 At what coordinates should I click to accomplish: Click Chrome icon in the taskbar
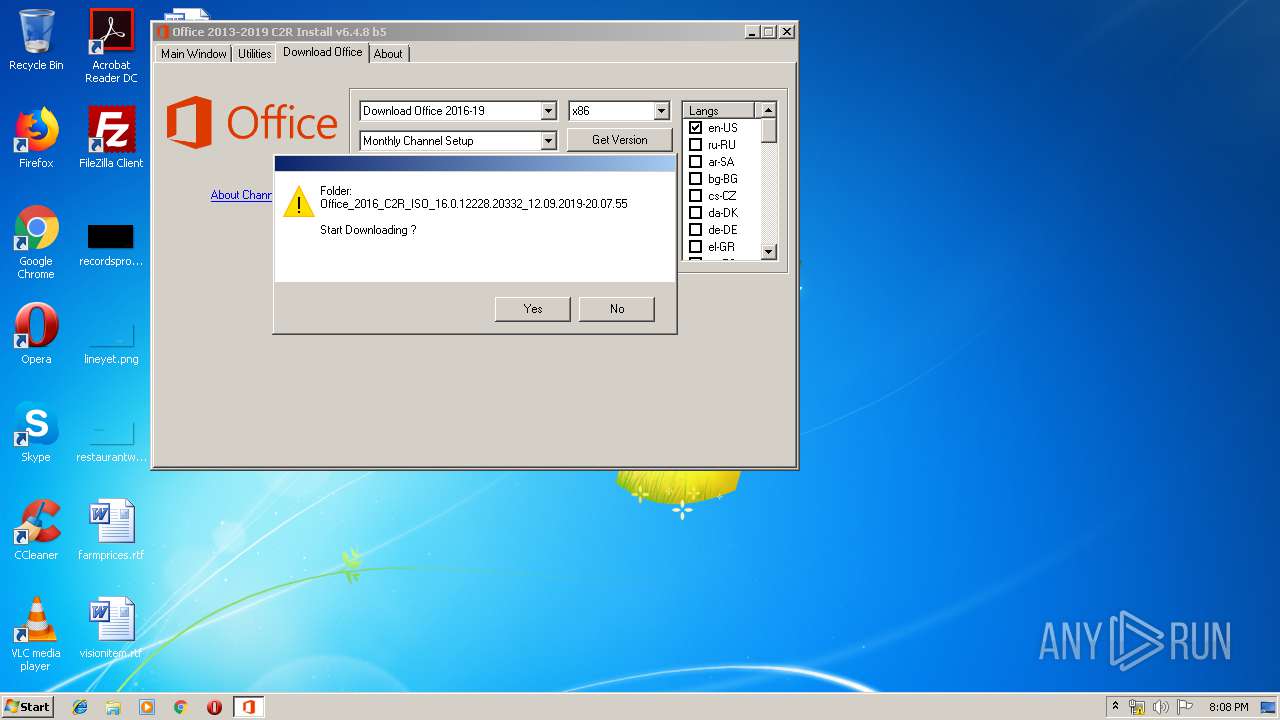(181, 707)
